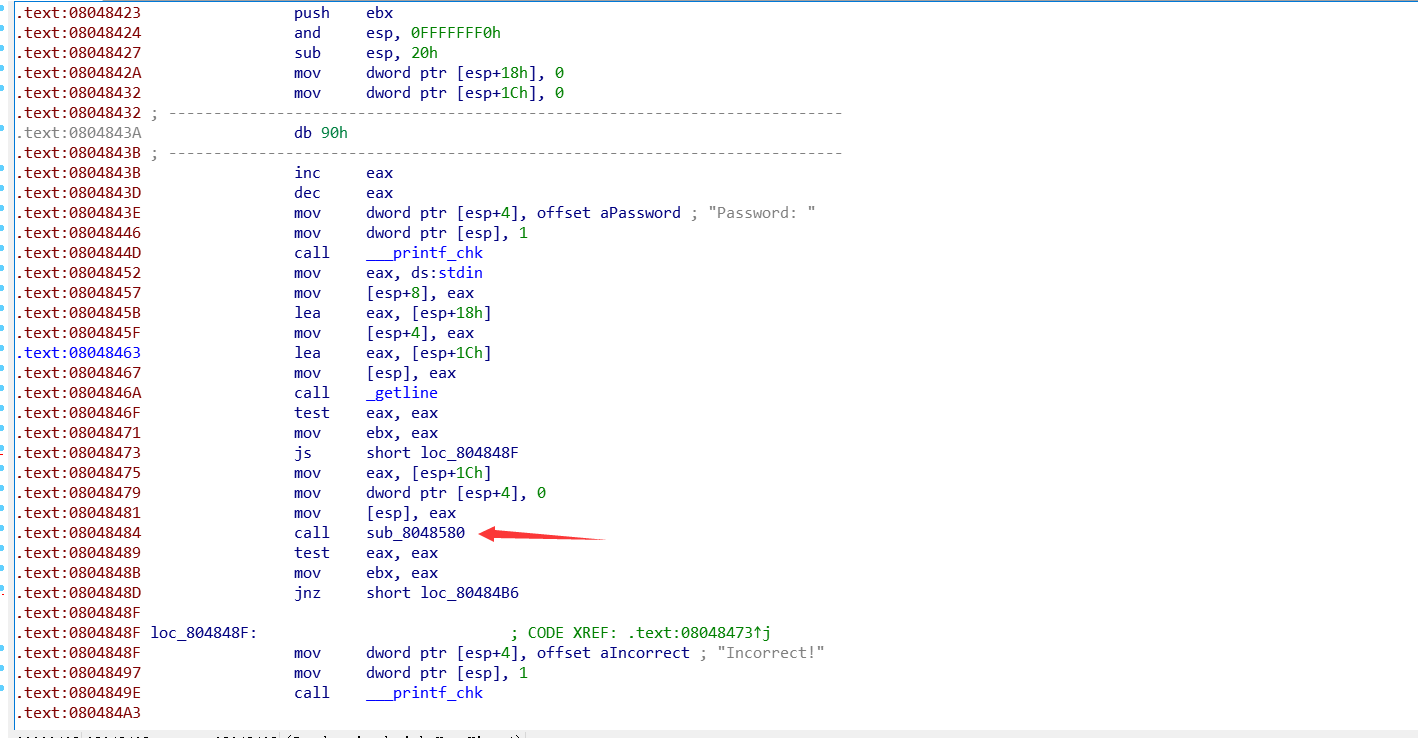1418x738 pixels.
Task: Click [esp+1Ch] in mov at 08048475
Action: tap(452, 473)
